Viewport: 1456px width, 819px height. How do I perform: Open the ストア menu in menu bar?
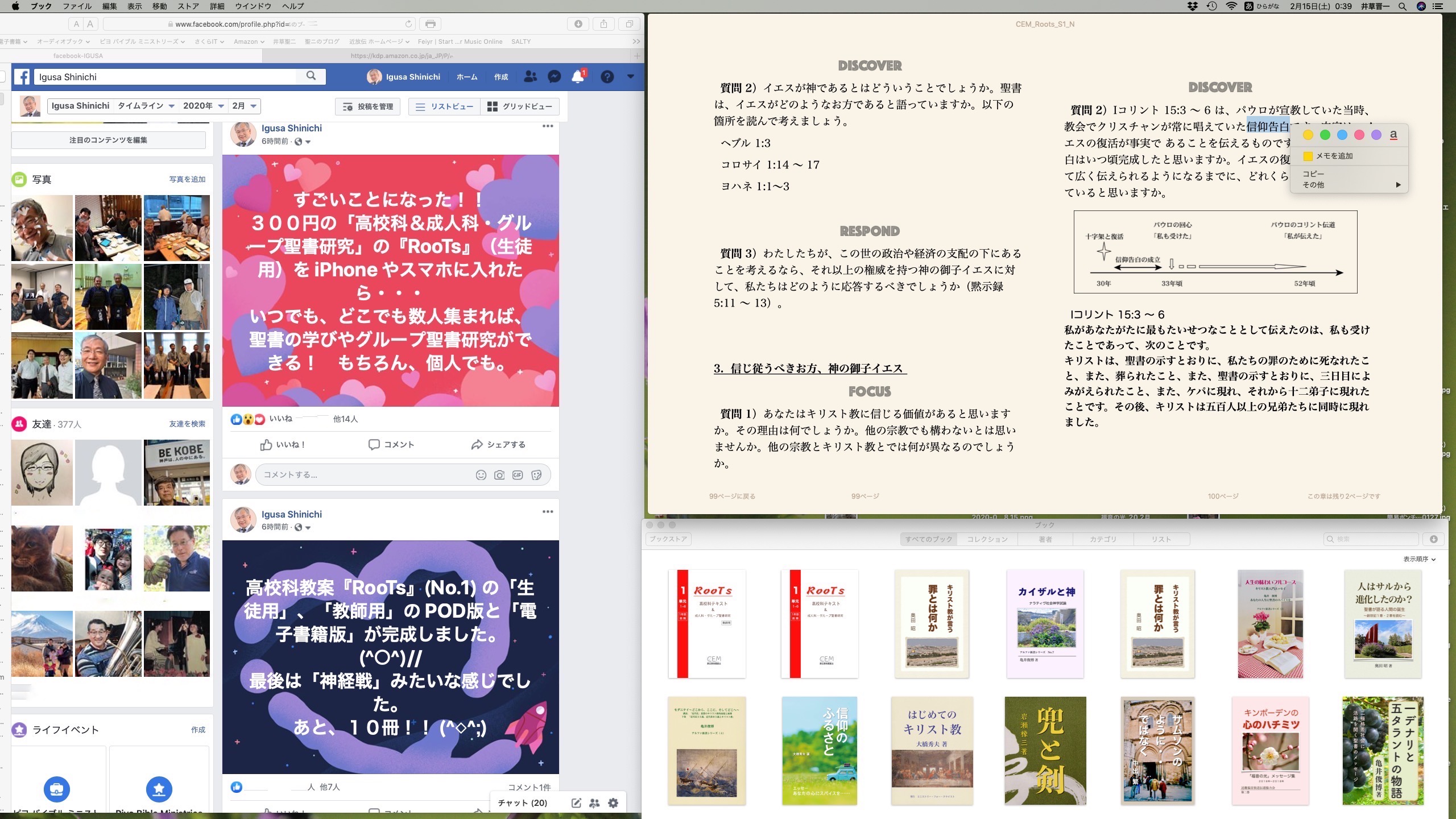point(188,6)
